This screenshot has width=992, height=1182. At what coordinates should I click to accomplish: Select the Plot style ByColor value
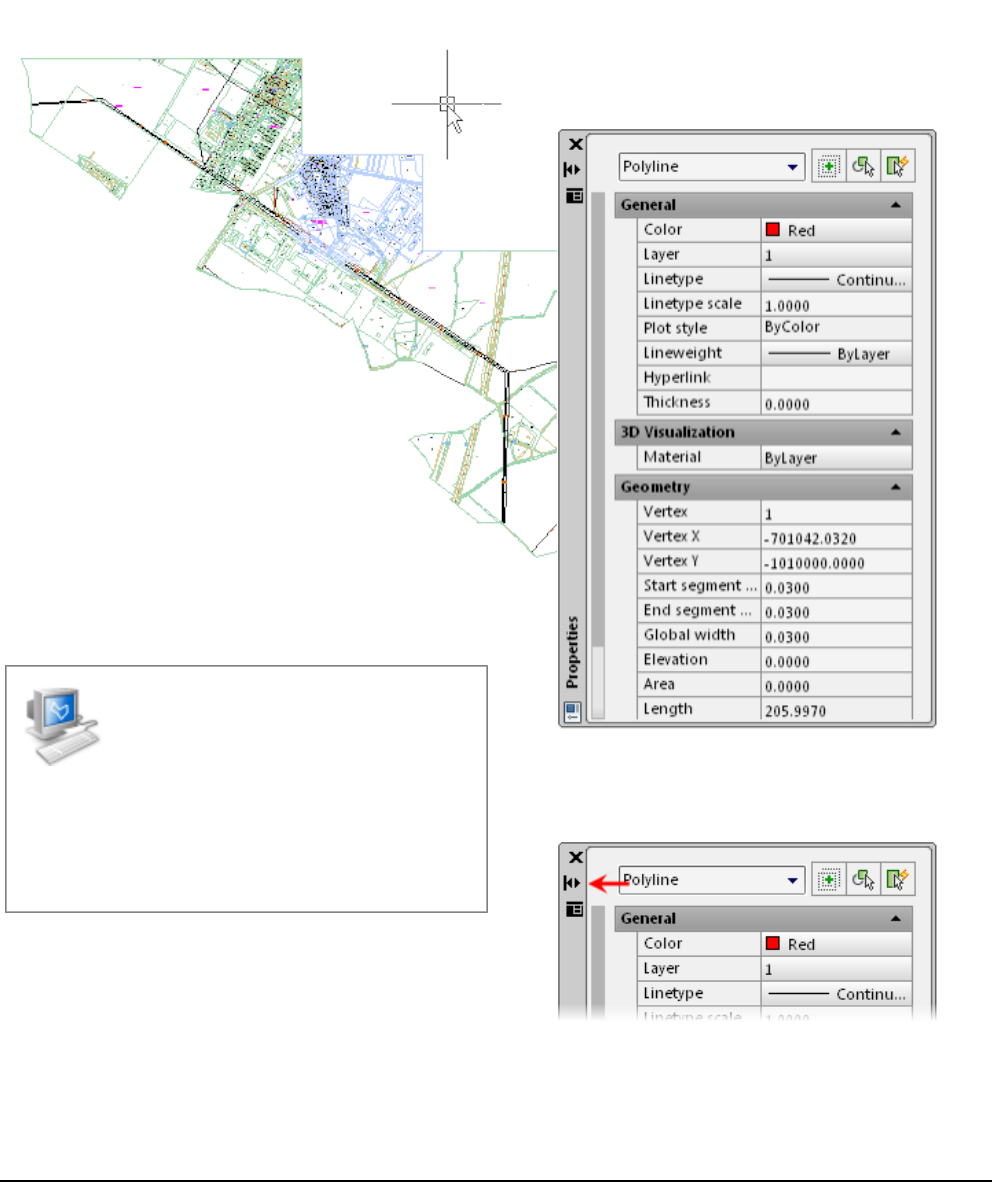click(836, 329)
